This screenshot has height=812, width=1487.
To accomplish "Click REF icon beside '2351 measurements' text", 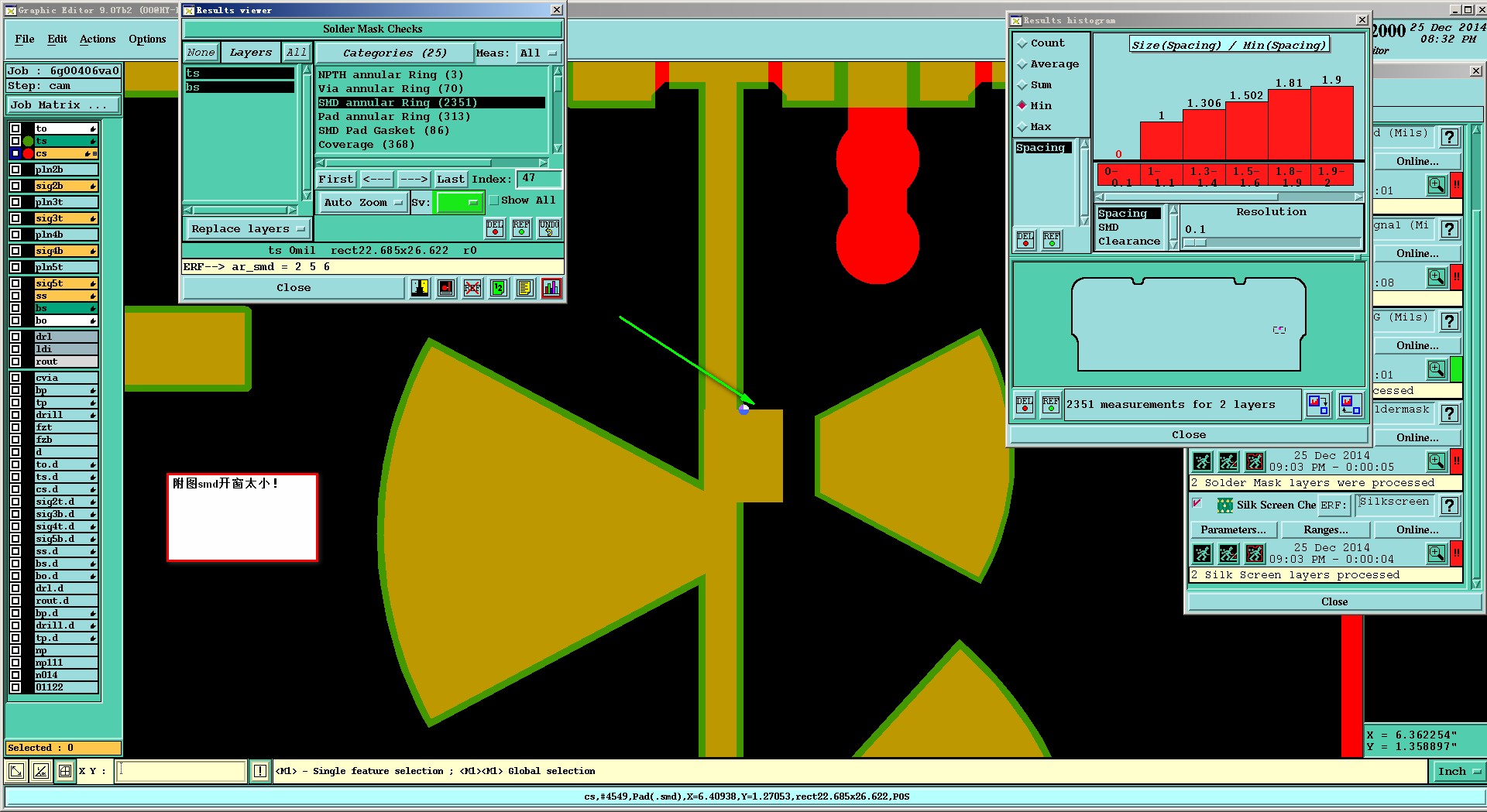I will [x=1051, y=405].
